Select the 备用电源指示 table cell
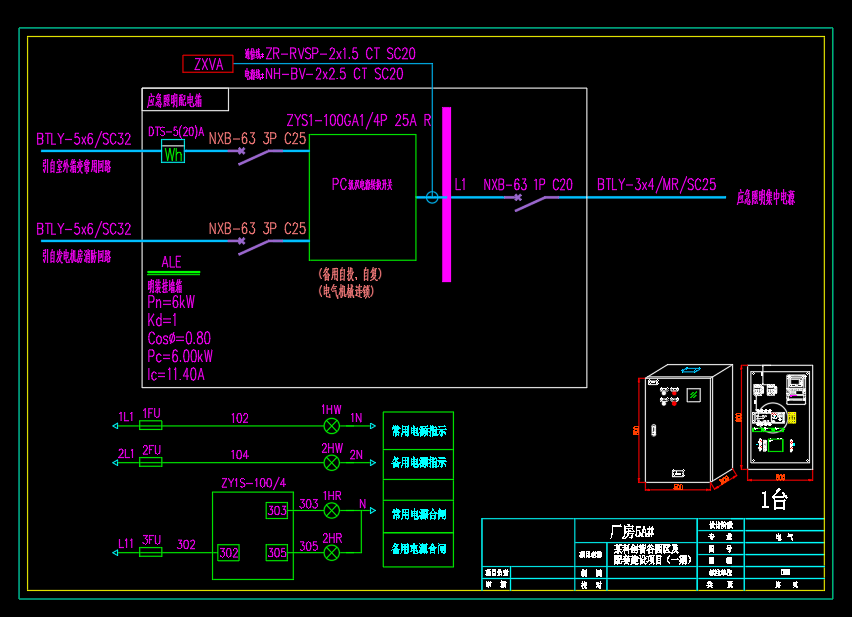This screenshot has width=852, height=617. 418,464
